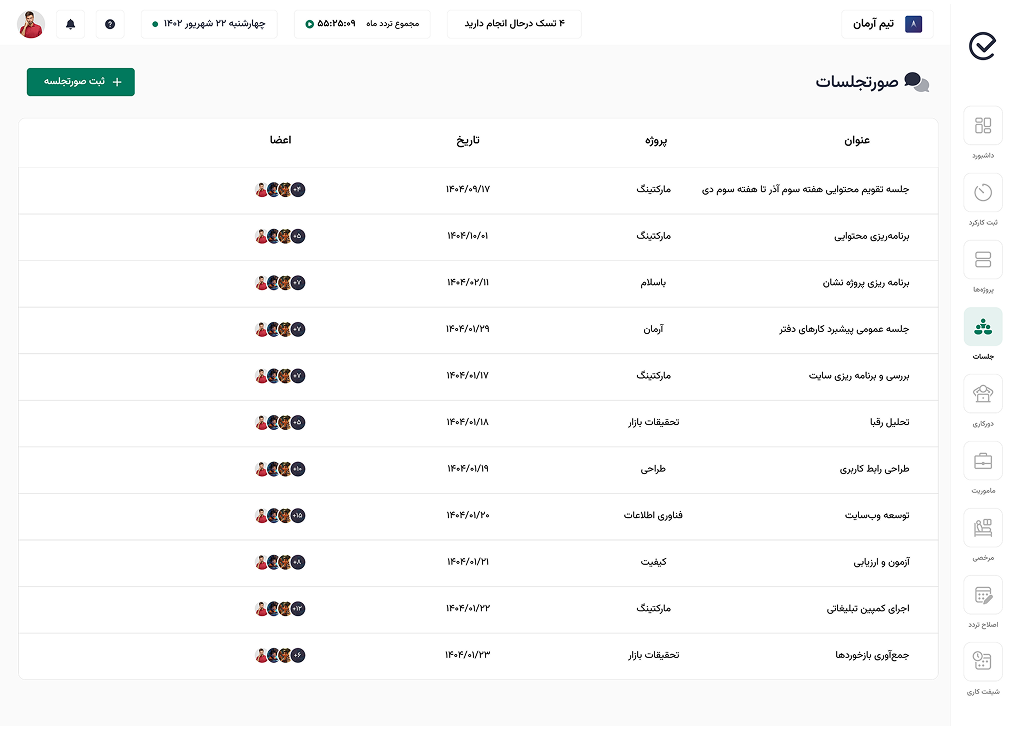Click the date چهارشنبه ۲۲ شهریور ۱۴۰۲ box

pyautogui.click(x=209, y=24)
